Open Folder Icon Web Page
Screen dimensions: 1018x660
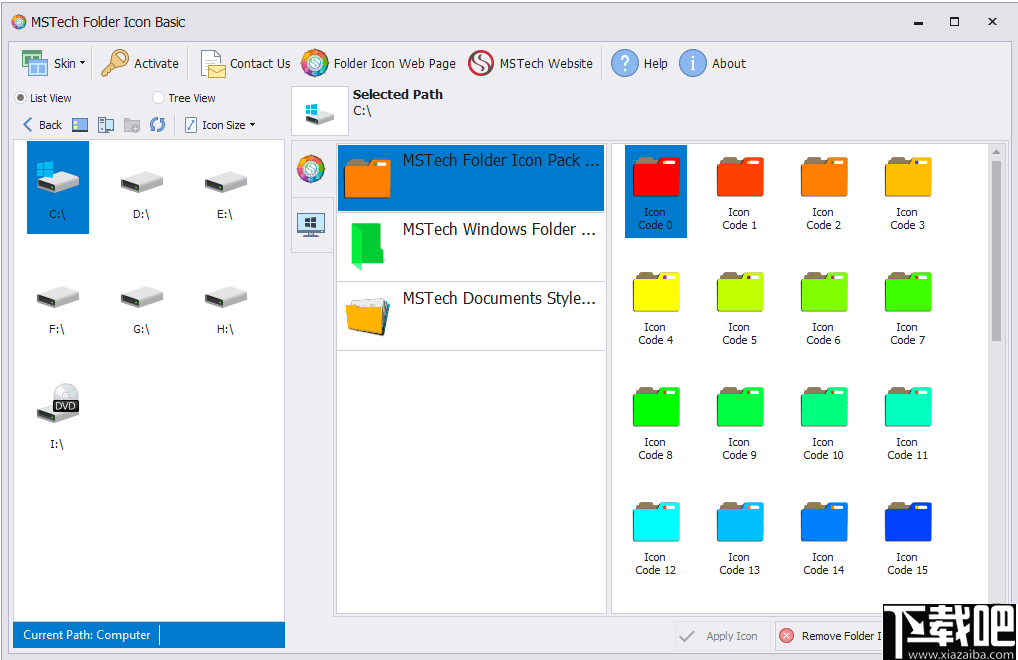pyautogui.click(x=378, y=64)
